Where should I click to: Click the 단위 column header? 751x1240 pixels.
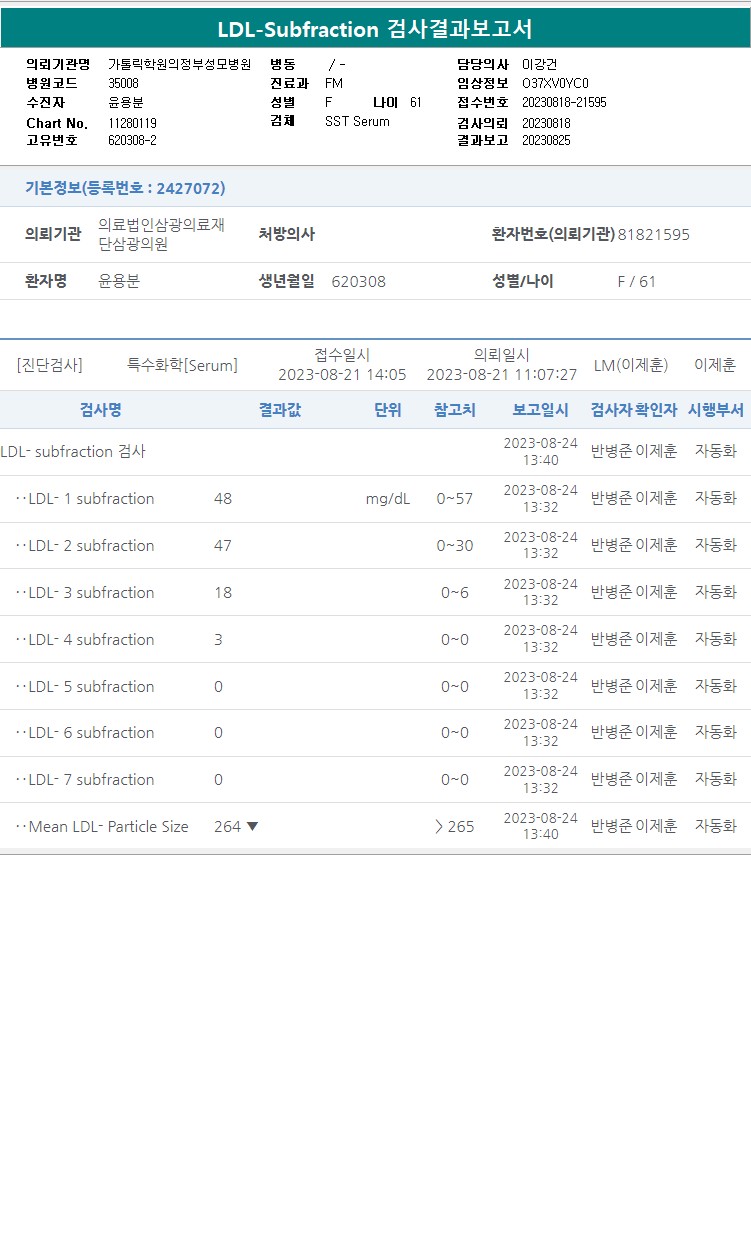click(x=388, y=410)
